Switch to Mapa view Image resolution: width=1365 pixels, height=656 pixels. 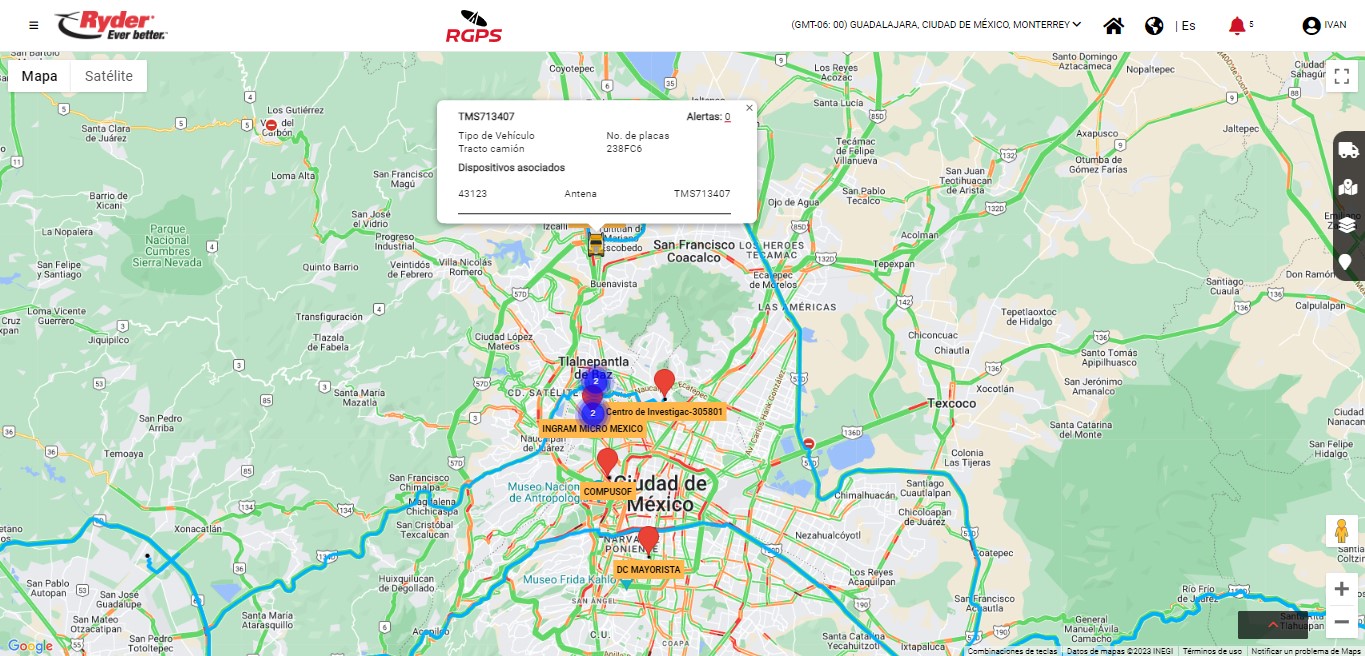pyautogui.click(x=40, y=76)
